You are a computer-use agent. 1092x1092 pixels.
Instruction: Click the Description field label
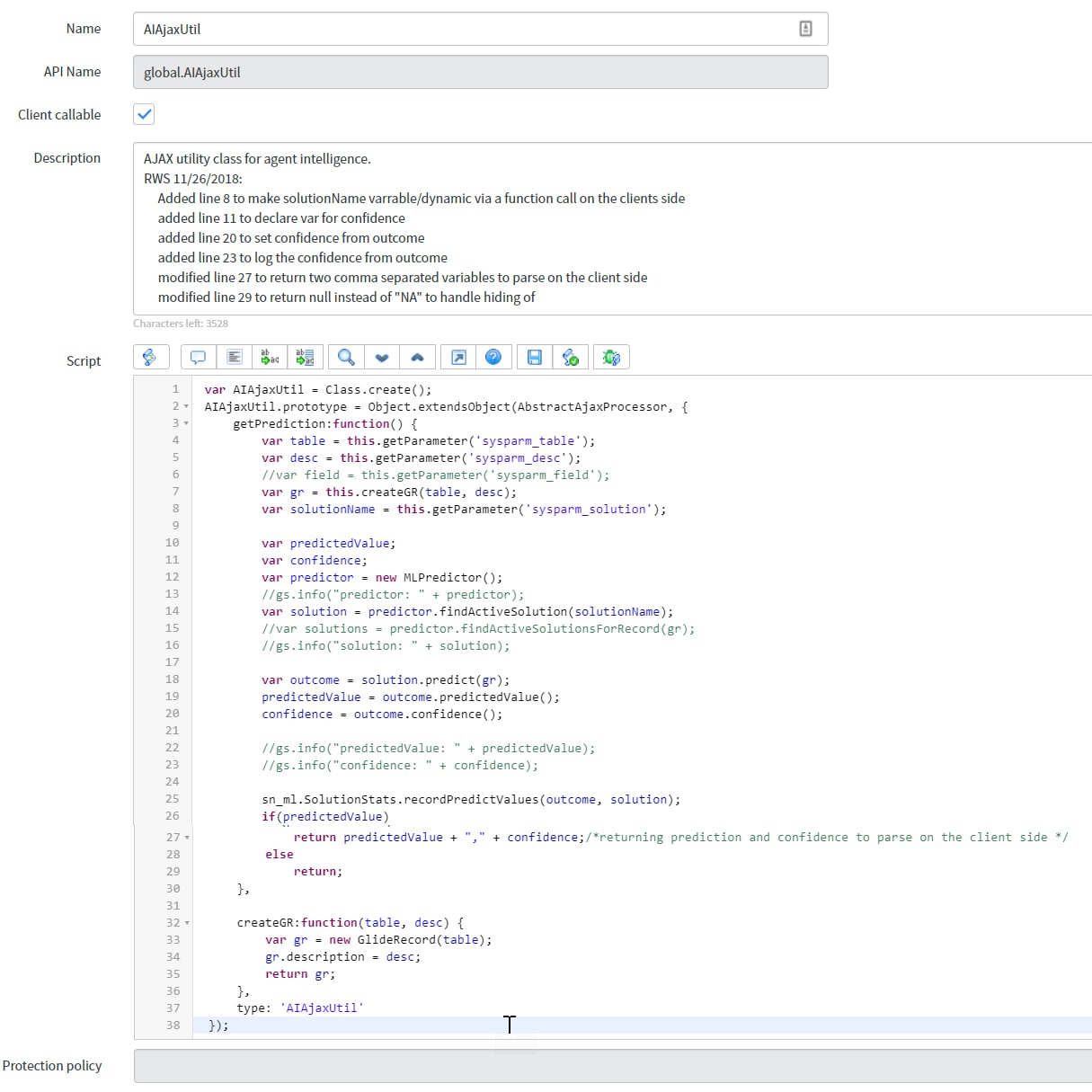67,157
